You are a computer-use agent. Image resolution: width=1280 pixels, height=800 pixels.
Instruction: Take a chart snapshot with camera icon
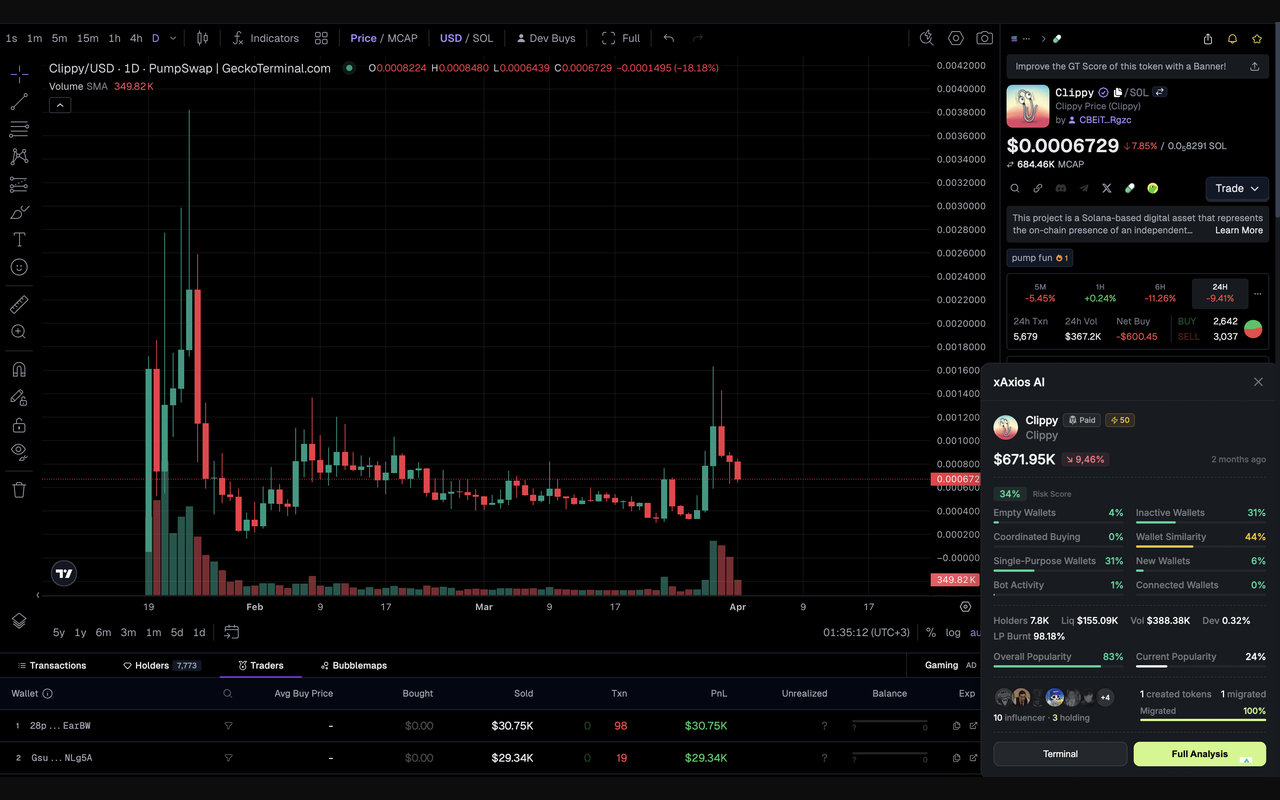[985, 38]
